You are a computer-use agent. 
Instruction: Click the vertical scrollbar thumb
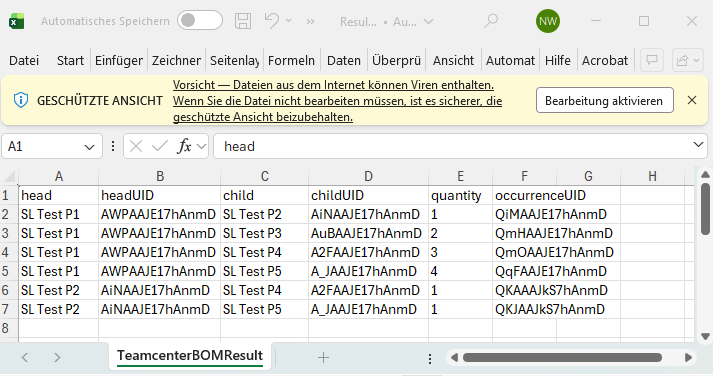click(705, 209)
